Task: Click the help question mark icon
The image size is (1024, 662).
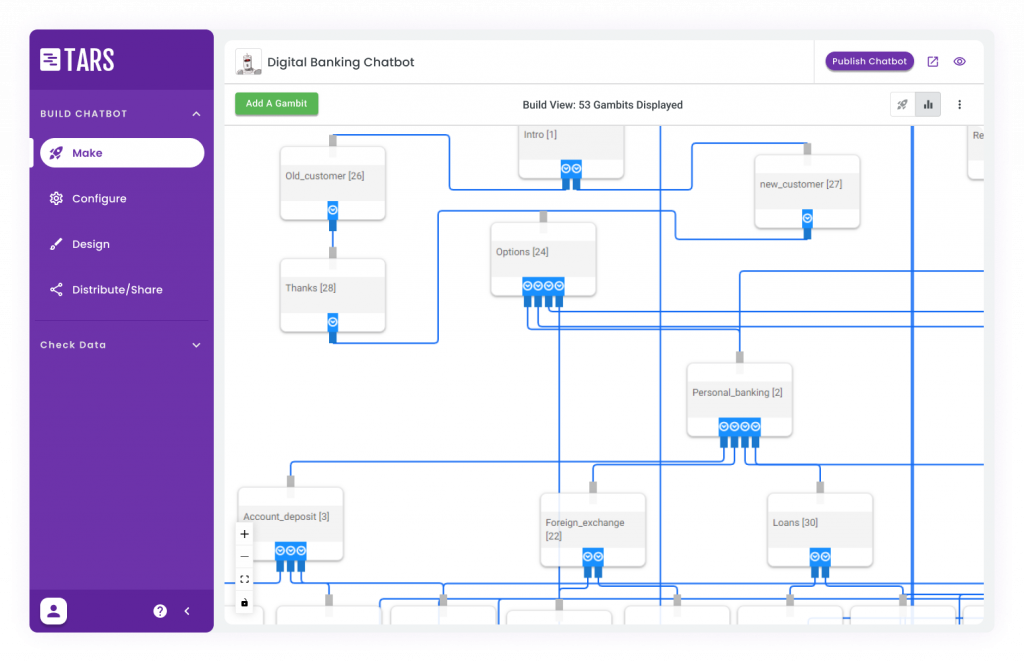Action: pyautogui.click(x=160, y=611)
